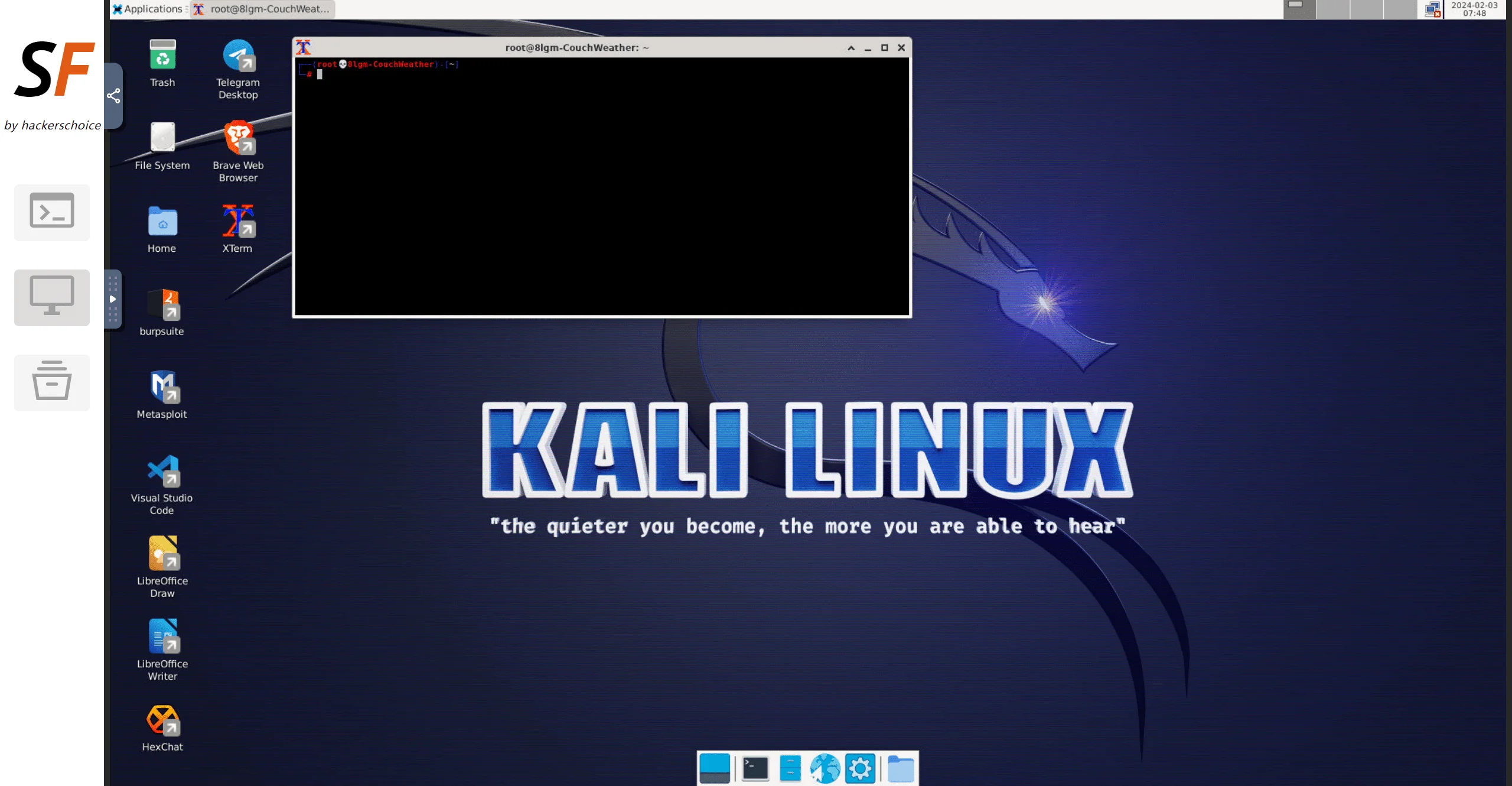Expand the collapsed sidebar handle with the play arrow
The width and height of the screenshot is (1512, 786).
coord(113,299)
